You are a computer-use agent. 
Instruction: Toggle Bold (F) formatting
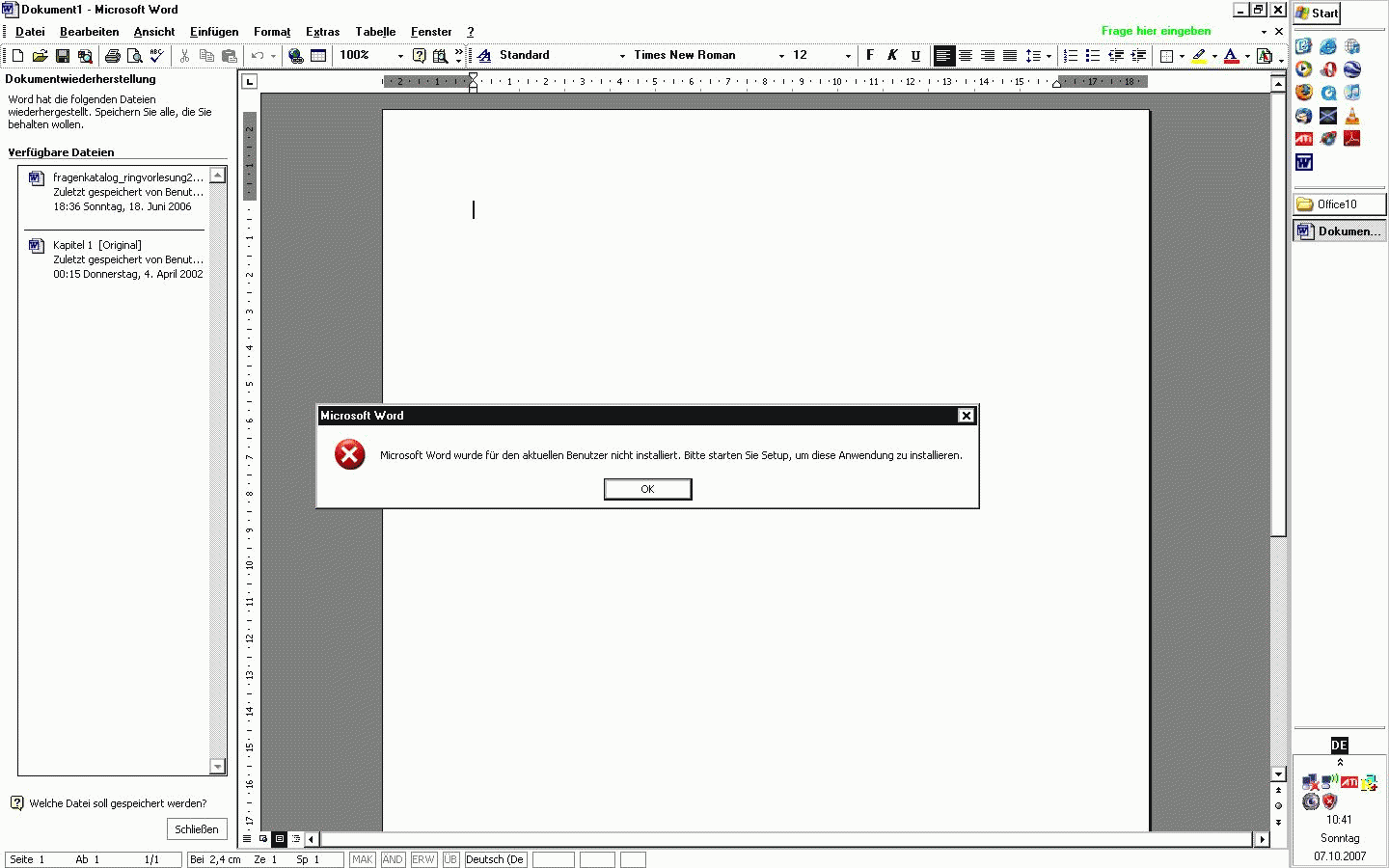[870, 56]
